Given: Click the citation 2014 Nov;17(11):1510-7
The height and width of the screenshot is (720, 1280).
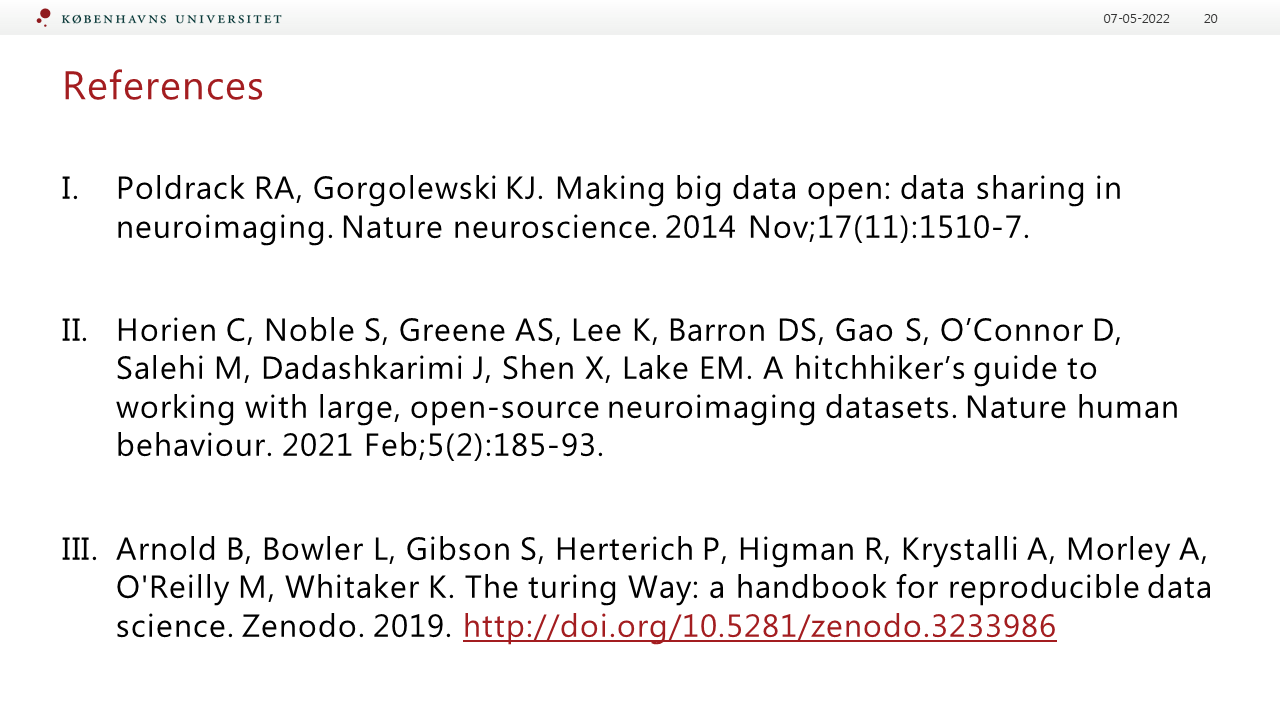Looking at the screenshot, I should (847, 228).
